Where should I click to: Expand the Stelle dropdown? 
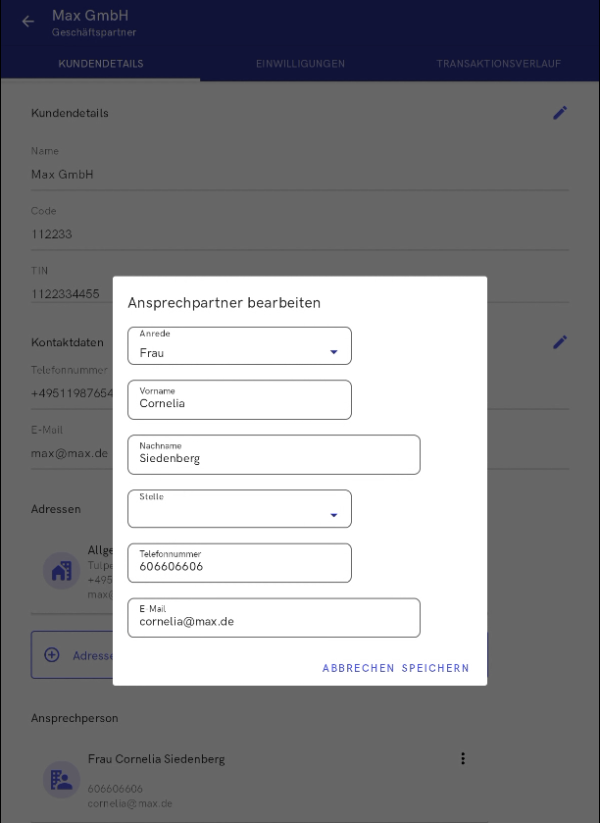(240, 509)
